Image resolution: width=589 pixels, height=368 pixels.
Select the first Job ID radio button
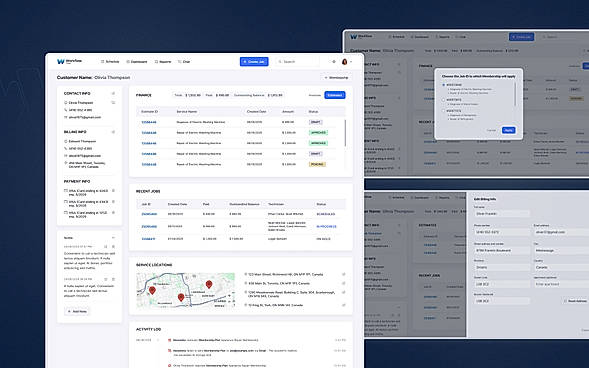click(x=443, y=85)
